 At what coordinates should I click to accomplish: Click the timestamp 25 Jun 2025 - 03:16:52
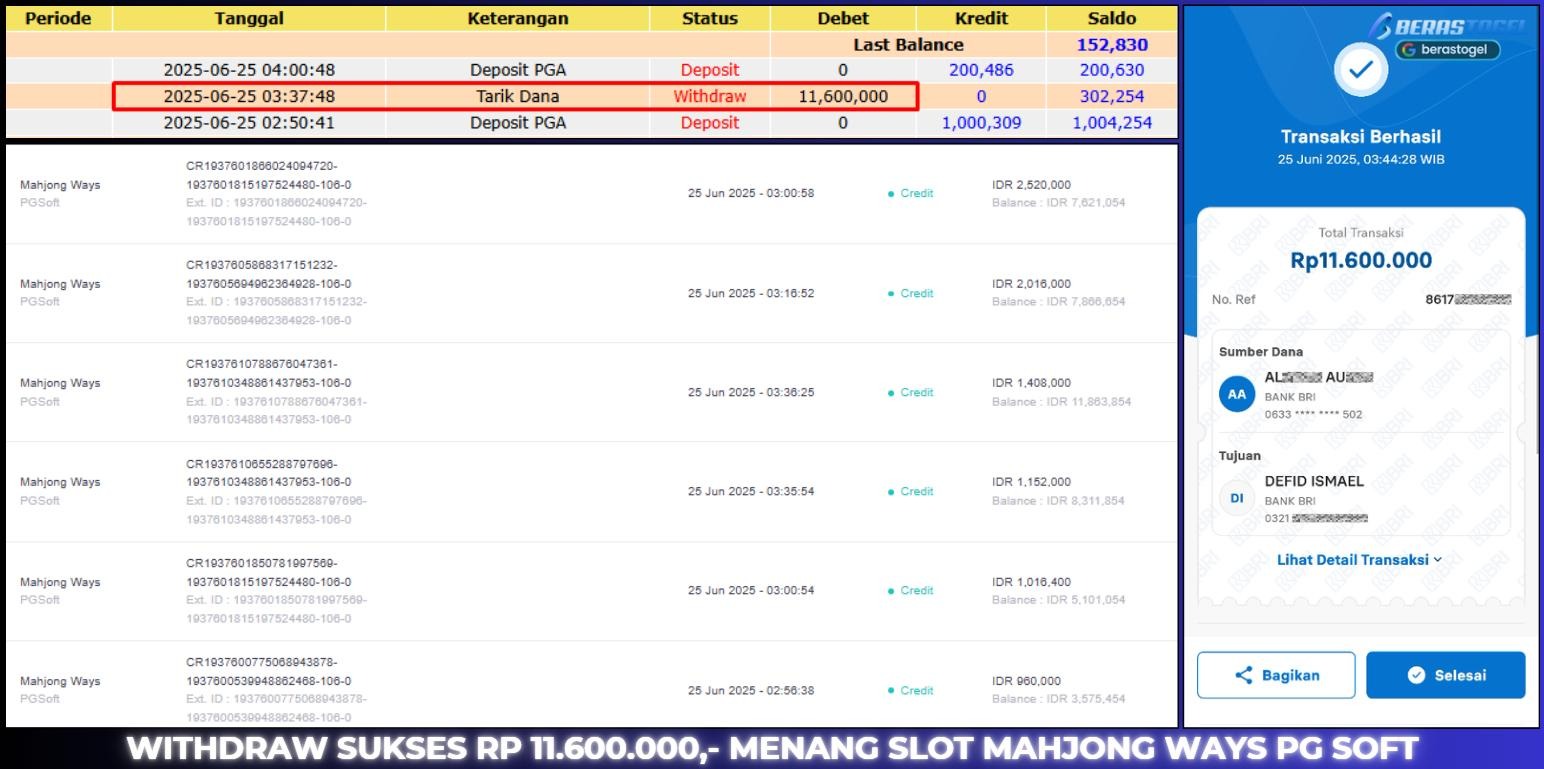751,293
